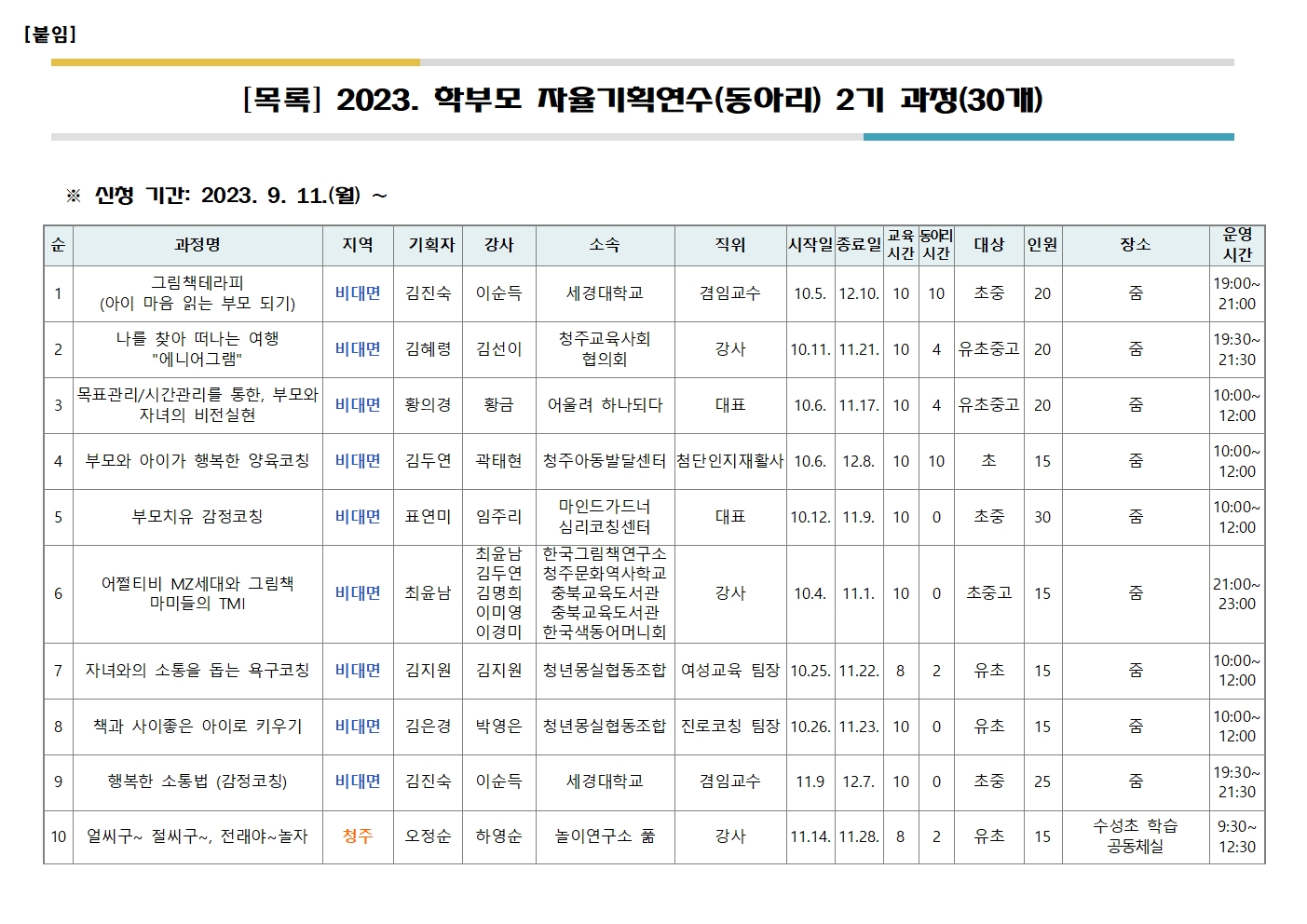Select the course '책과 사이좋은 아이로 키우기'
The image size is (1307, 924).
[197, 727]
